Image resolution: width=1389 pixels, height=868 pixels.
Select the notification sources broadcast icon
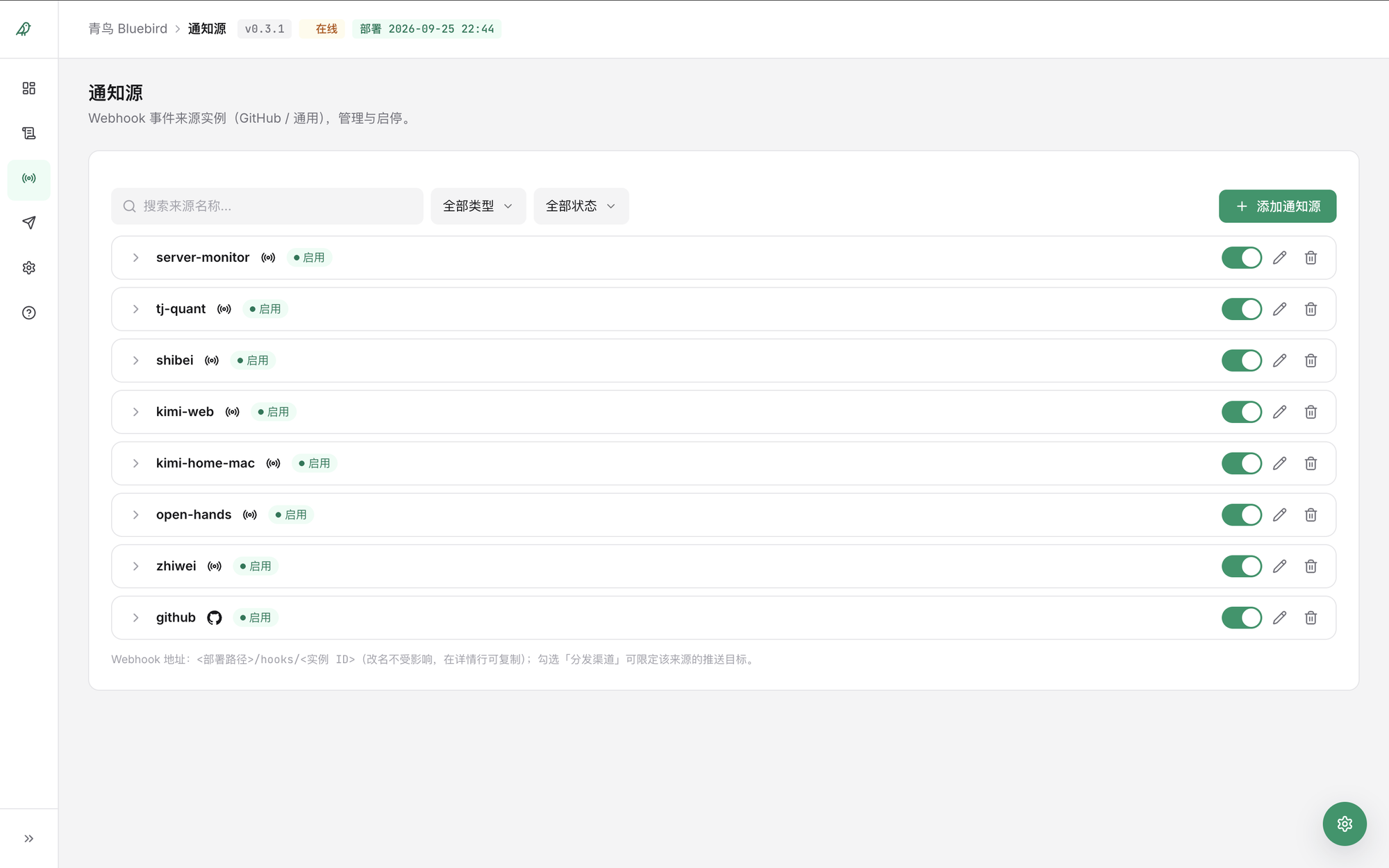[28, 178]
